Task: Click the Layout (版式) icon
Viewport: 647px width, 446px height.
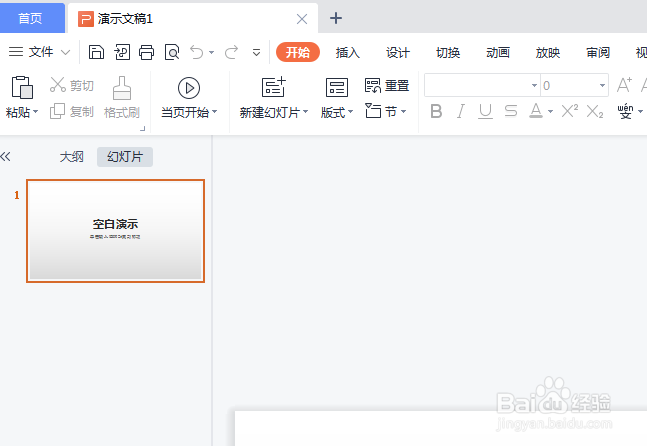Action: (337, 87)
